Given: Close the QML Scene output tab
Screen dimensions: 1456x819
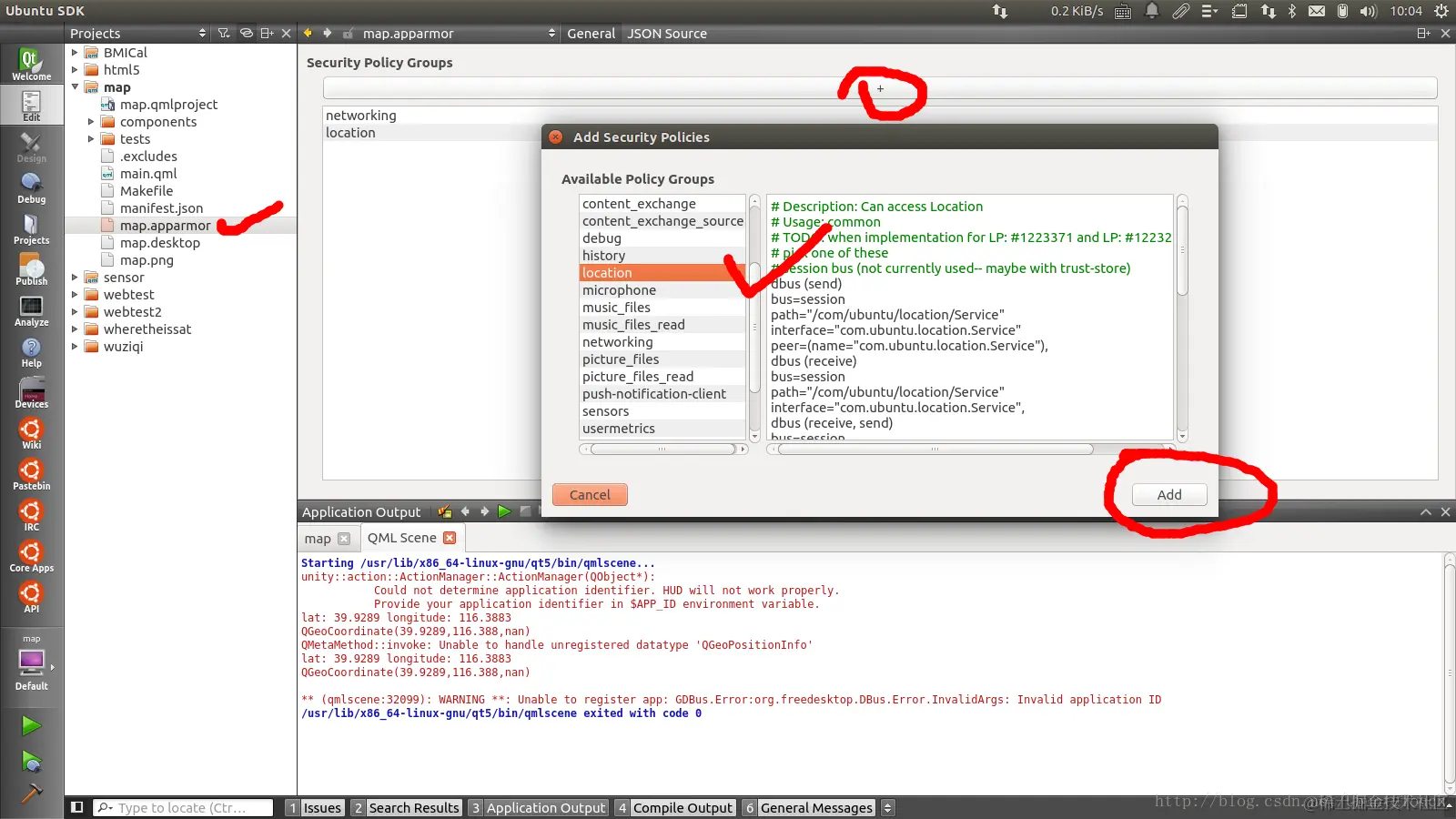Looking at the screenshot, I should click(x=450, y=538).
